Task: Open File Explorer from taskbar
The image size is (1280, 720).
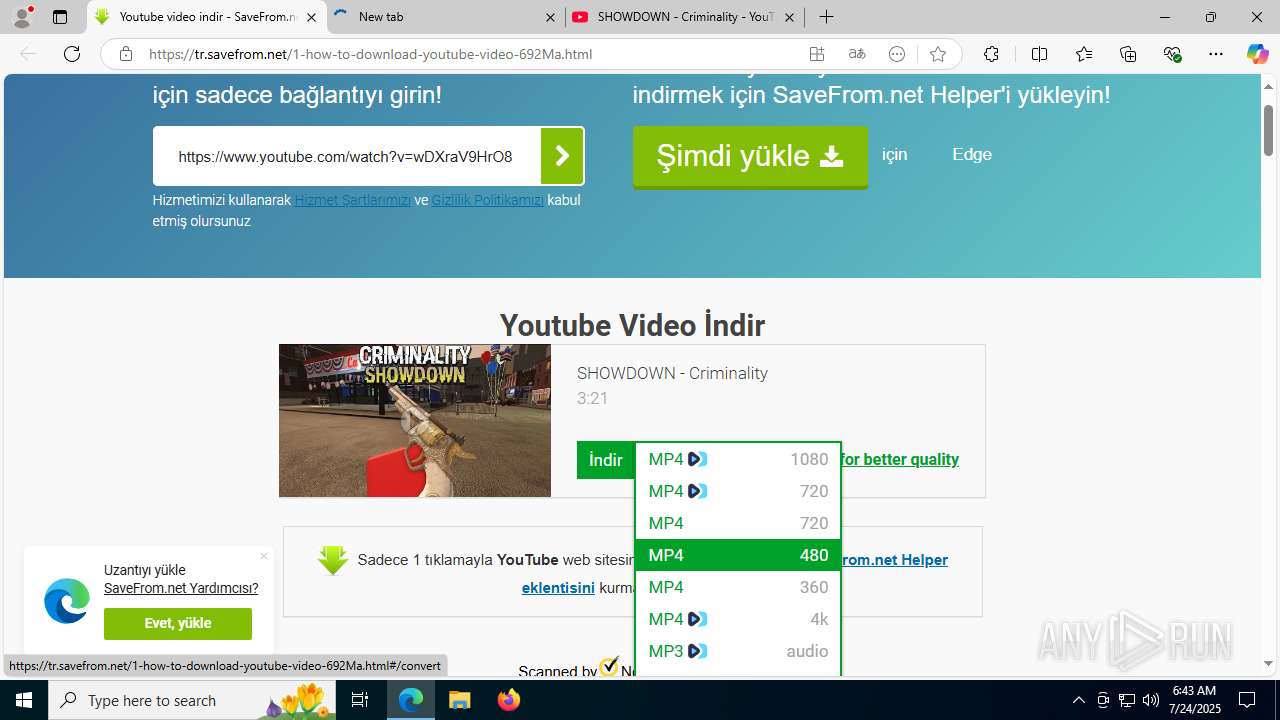Action: (x=459, y=700)
